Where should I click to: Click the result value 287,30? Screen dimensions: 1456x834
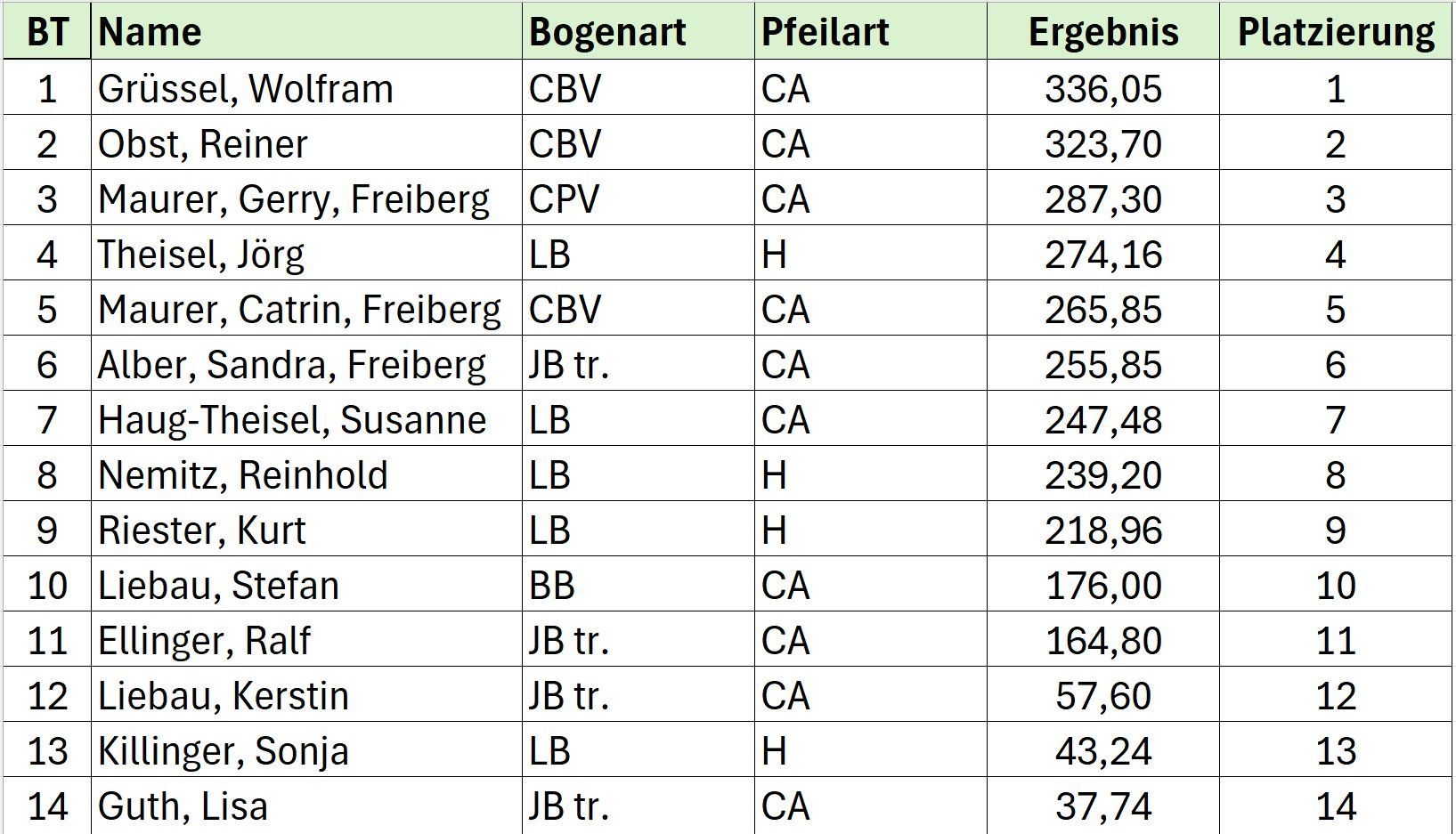pyautogui.click(x=1102, y=199)
